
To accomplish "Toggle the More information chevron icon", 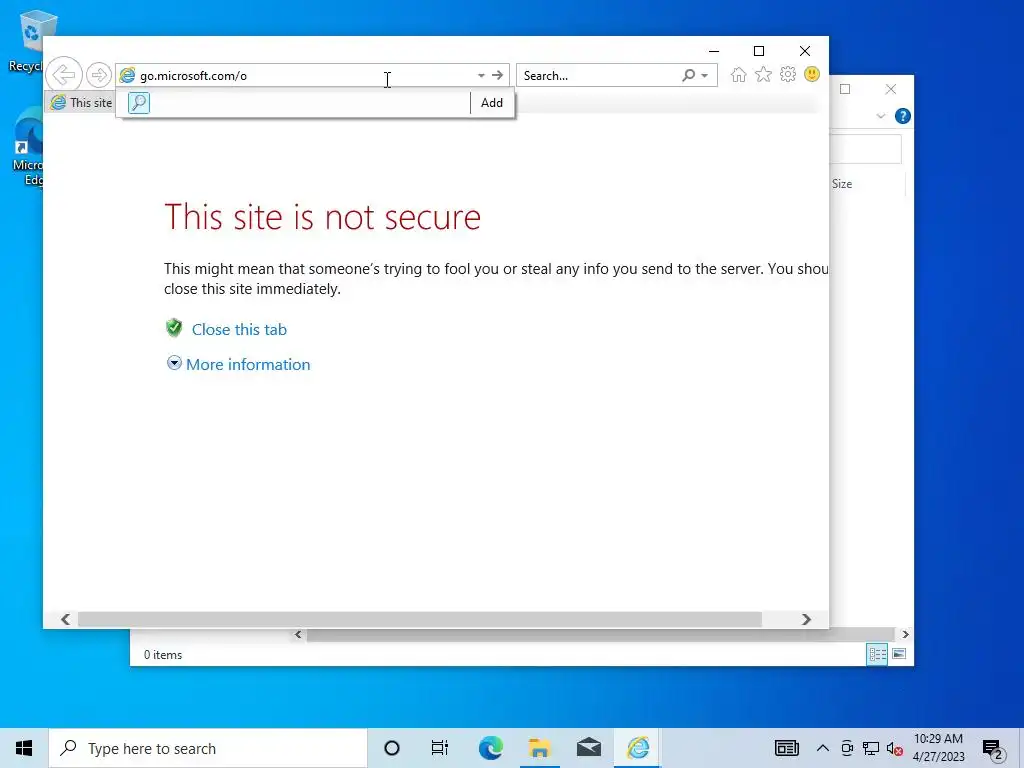I will pos(174,363).
